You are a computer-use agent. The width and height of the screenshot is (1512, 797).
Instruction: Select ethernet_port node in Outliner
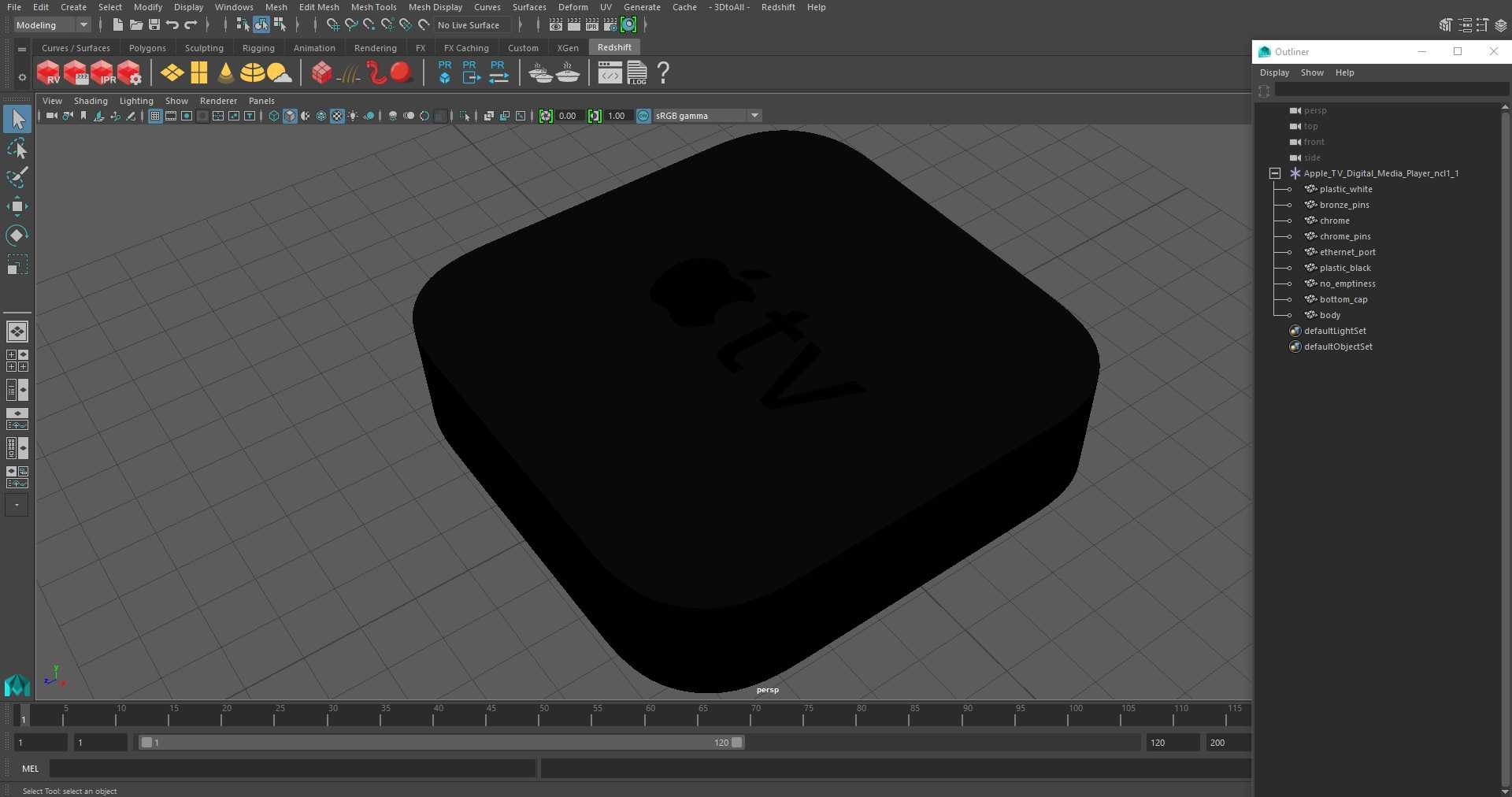click(x=1347, y=252)
